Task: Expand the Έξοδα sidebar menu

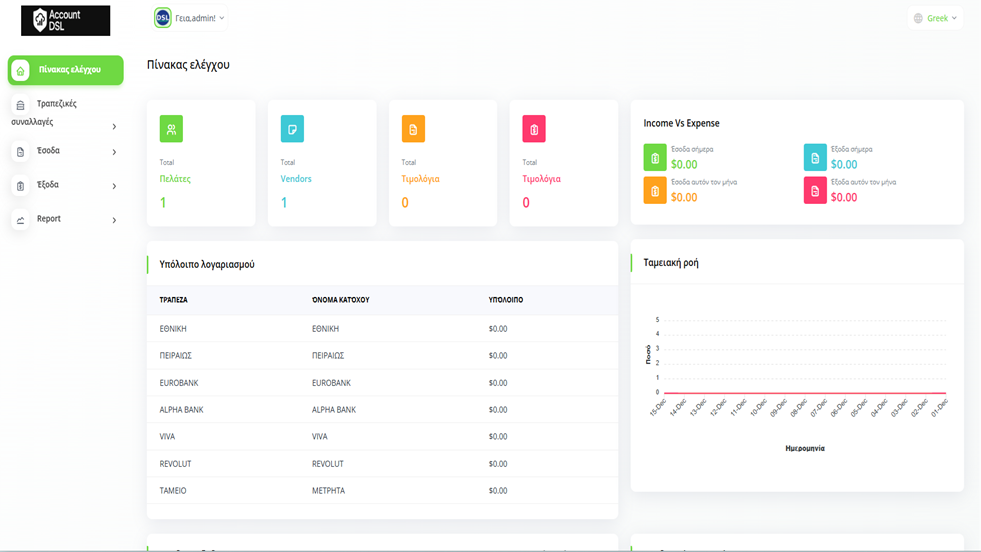Action: (65, 185)
